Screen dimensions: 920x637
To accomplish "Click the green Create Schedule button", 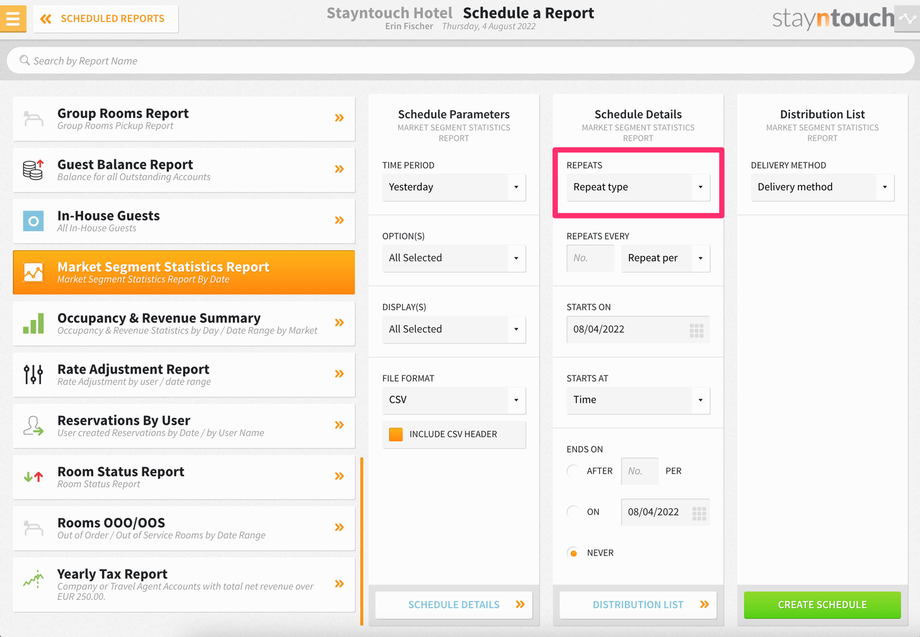I will pyautogui.click(x=822, y=605).
